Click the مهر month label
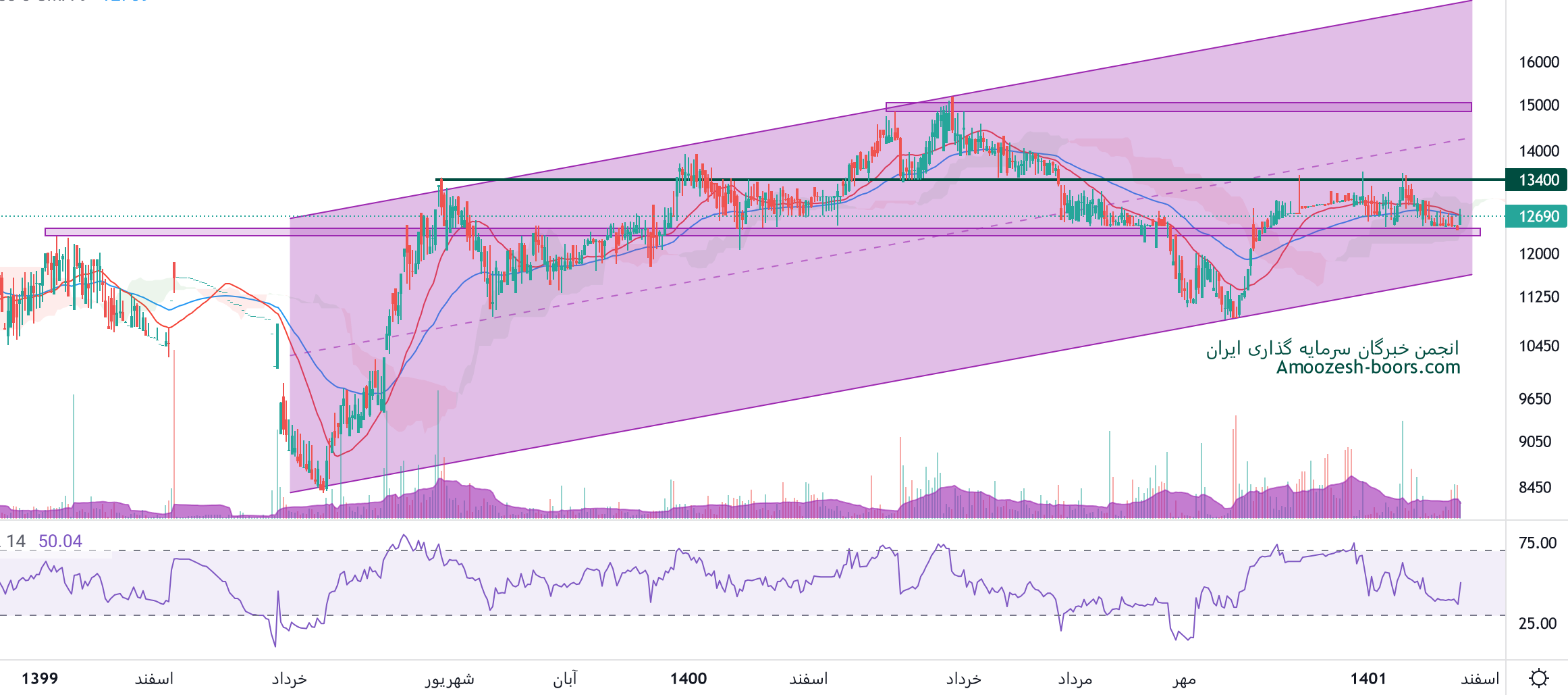 click(1184, 678)
